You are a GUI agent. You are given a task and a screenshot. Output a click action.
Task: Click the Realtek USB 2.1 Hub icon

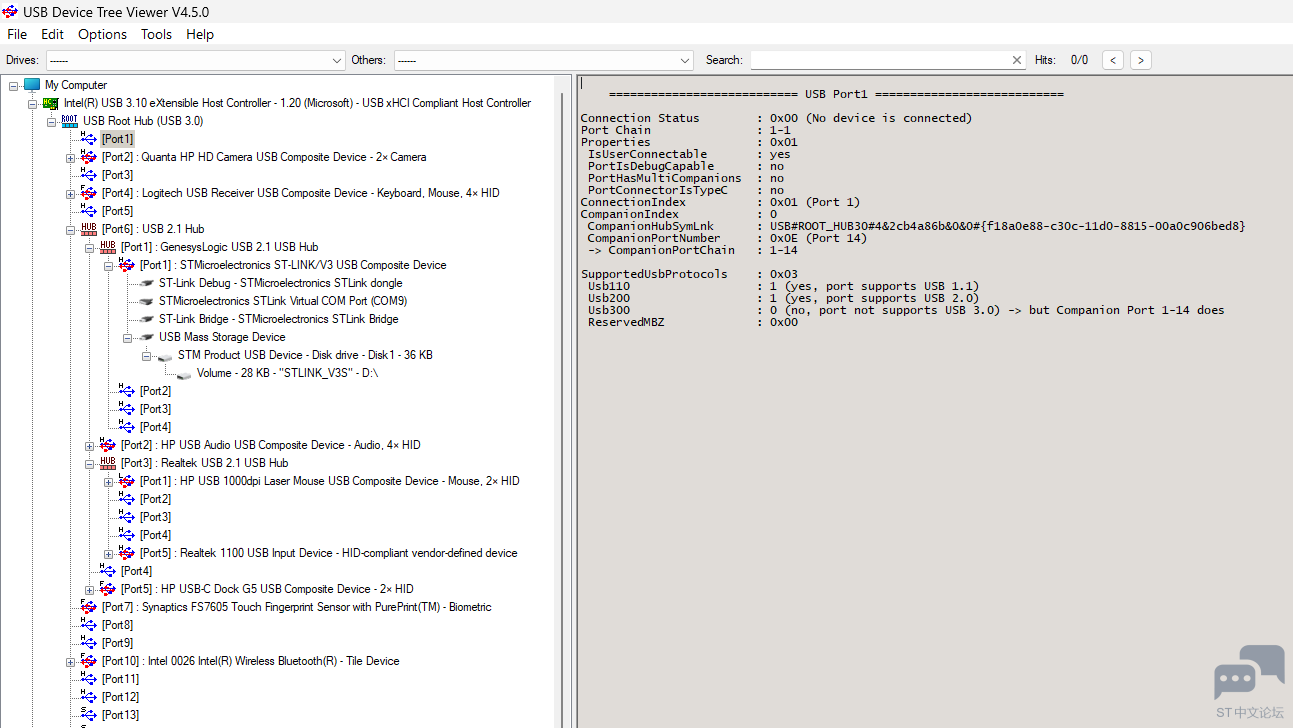tap(107, 463)
